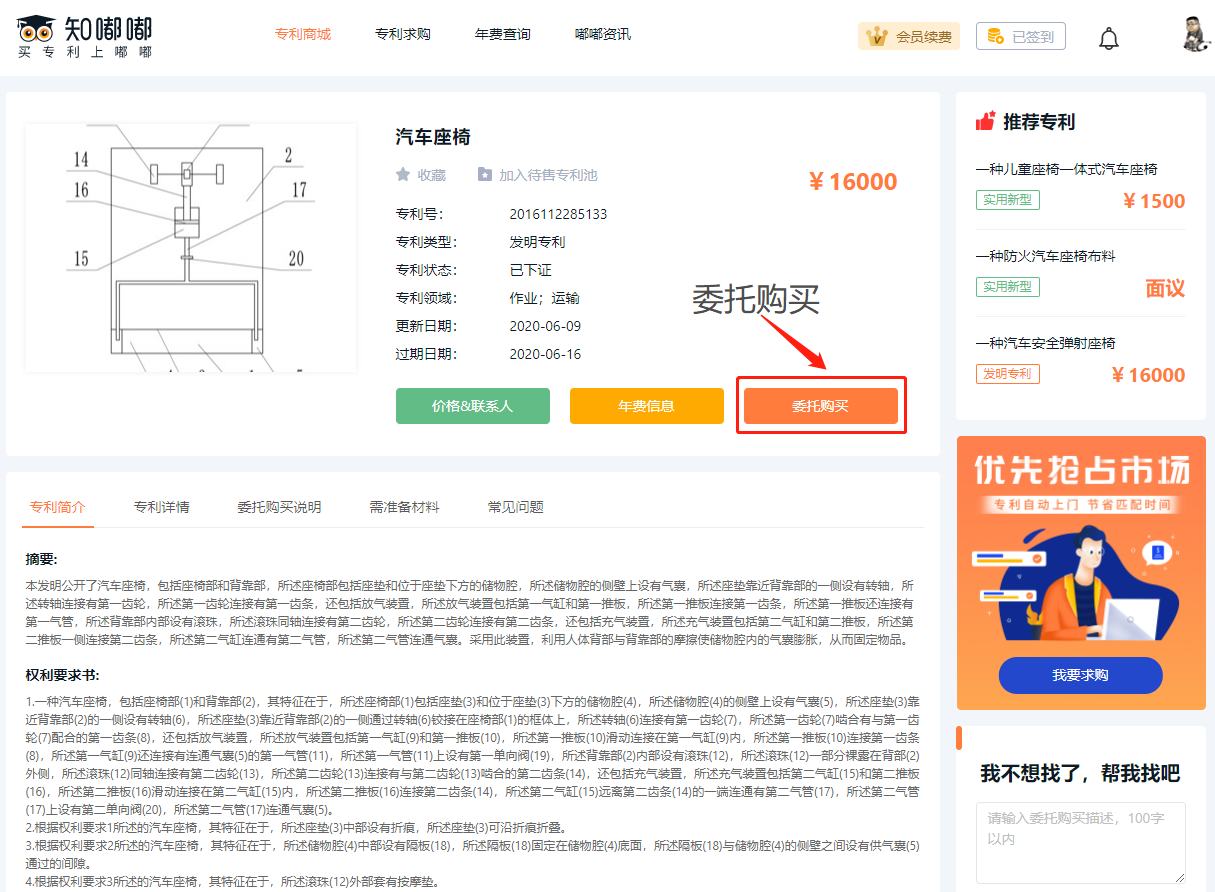Select the 专利简介 tab

pos(58,507)
